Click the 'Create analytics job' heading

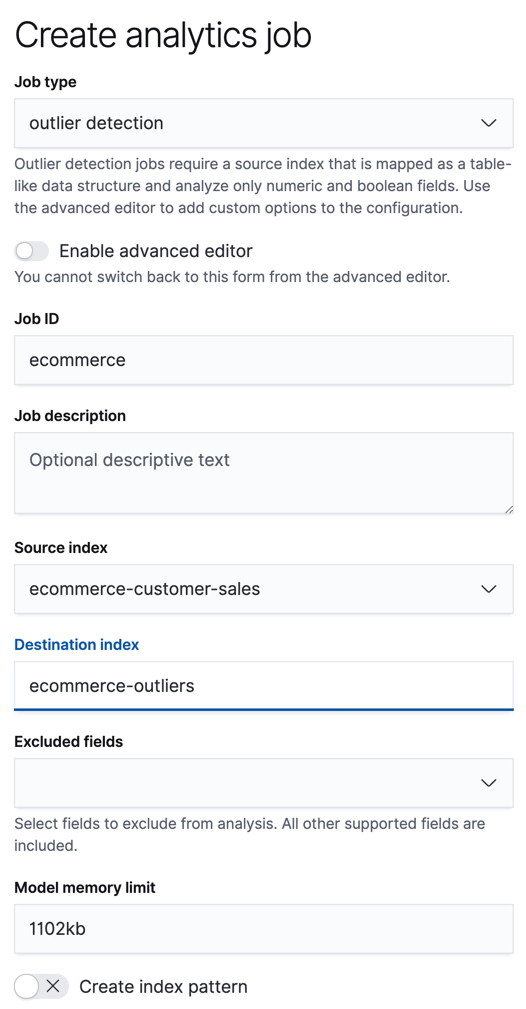click(163, 35)
